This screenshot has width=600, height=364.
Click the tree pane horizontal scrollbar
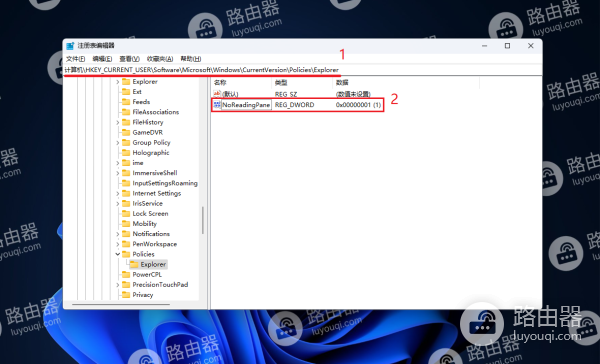click(121, 305)
